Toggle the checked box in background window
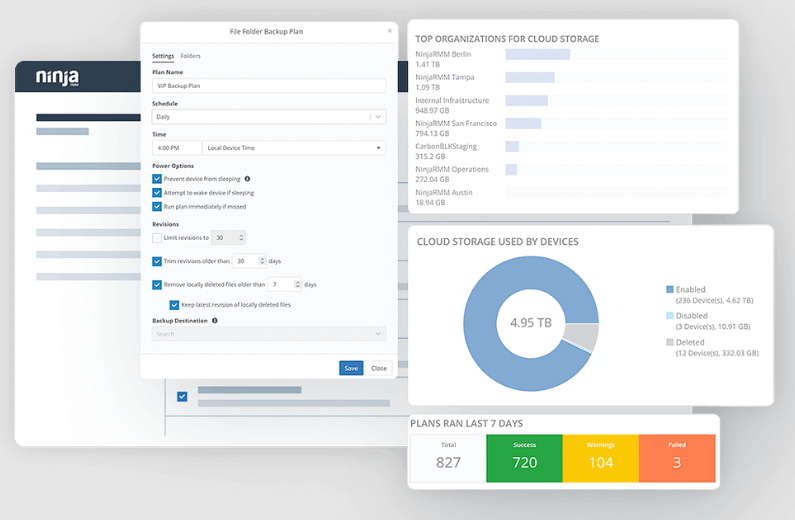Image resolution: width=795 pixels, height=520 pixels. 182,396
